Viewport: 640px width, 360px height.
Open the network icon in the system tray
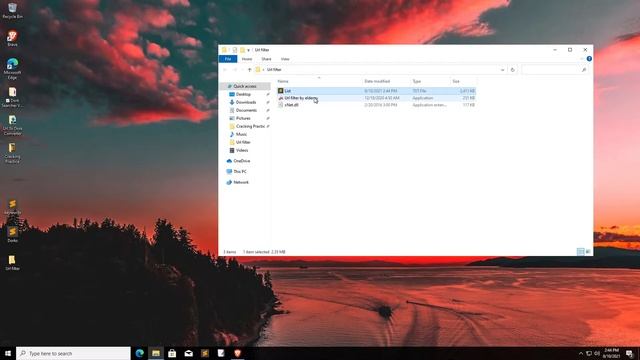[589, 353]
